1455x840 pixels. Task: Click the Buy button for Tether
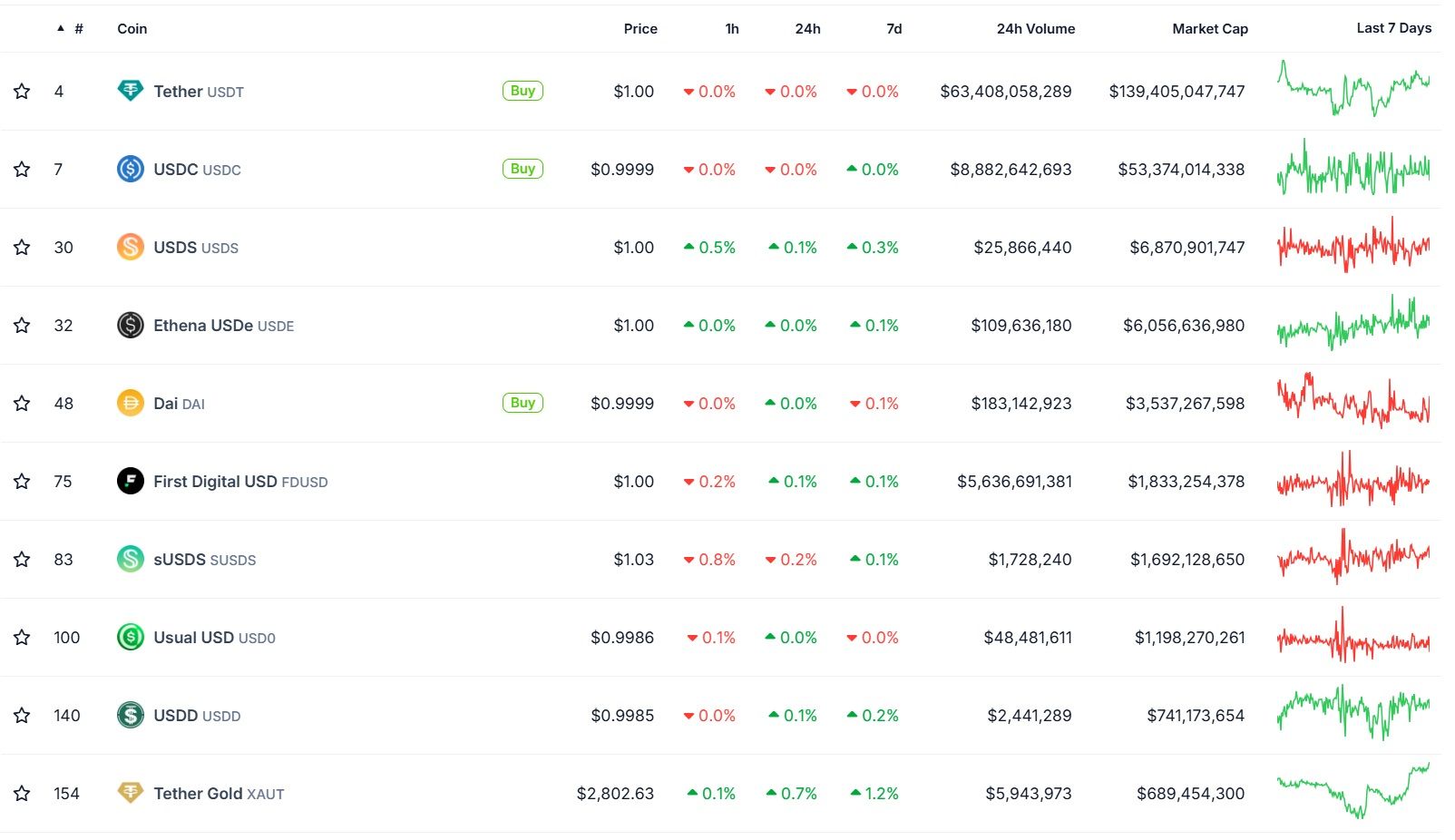pos(522,91)
